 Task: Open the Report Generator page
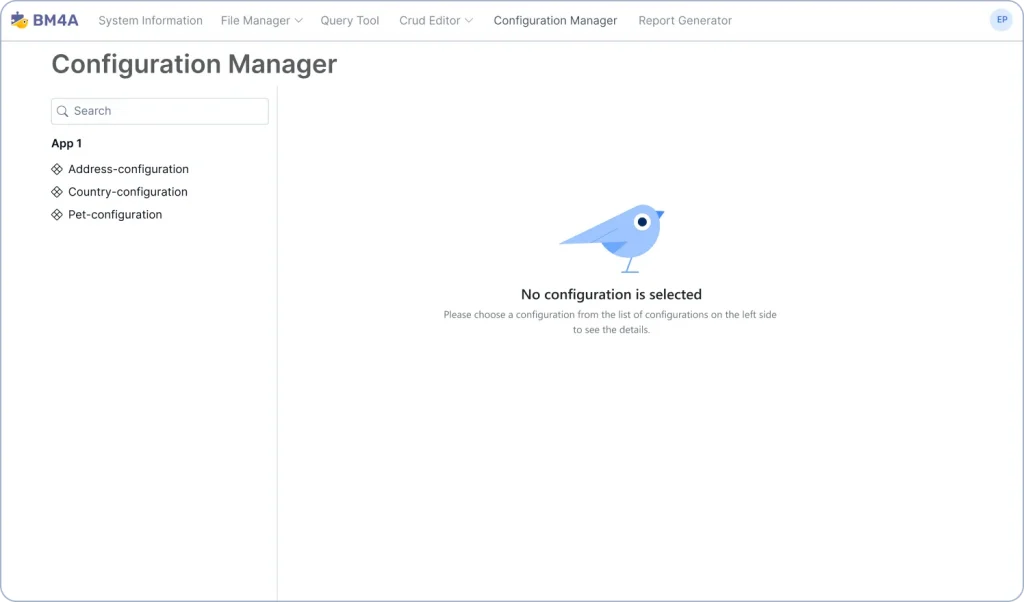tap(685, 21)
